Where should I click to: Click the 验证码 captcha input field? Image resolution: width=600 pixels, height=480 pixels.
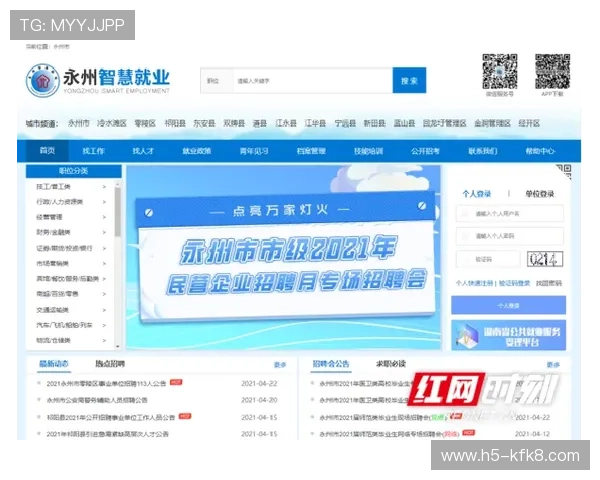[488, 259]
